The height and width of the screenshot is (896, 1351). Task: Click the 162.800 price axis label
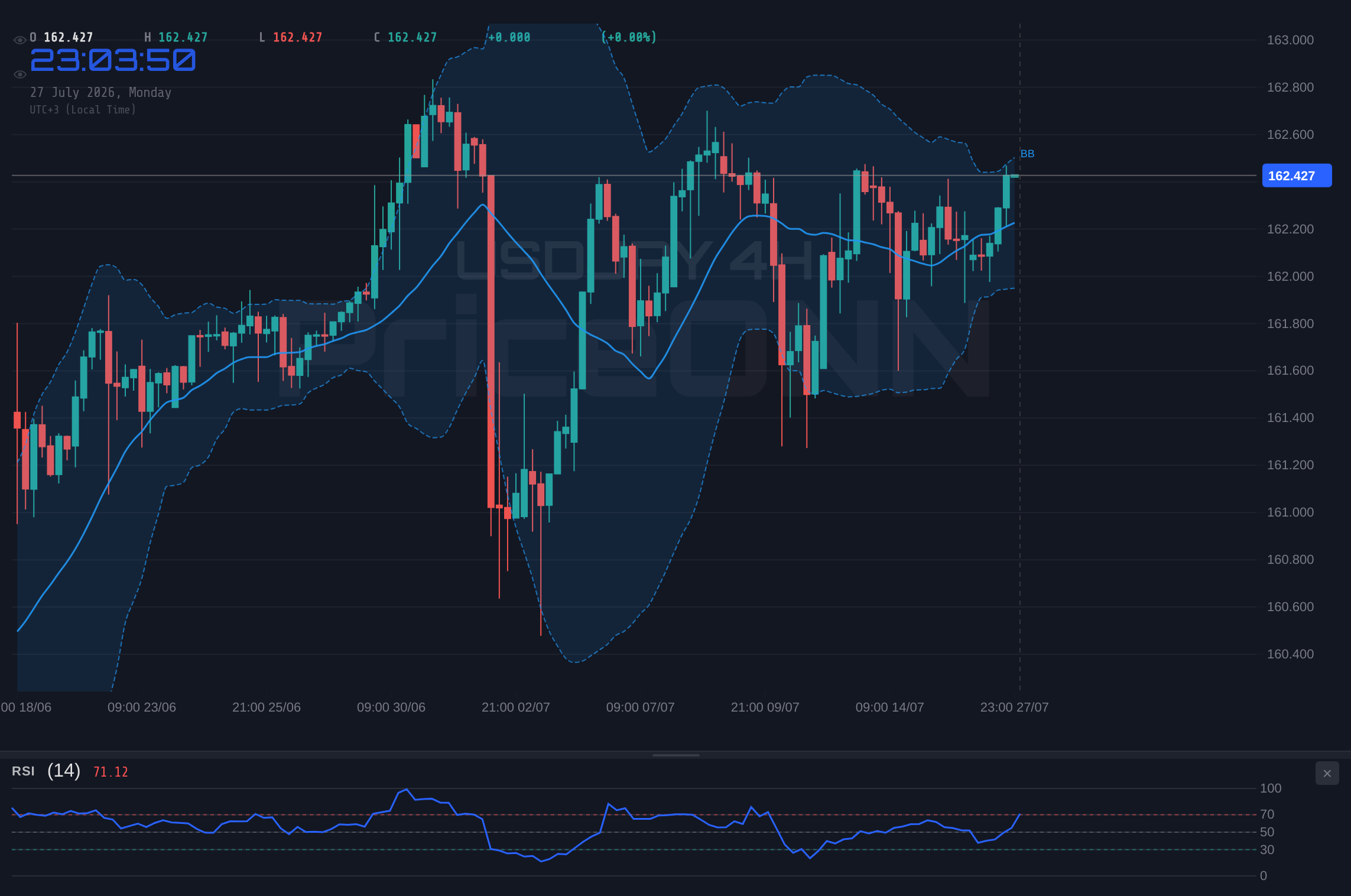point(1290,87)
